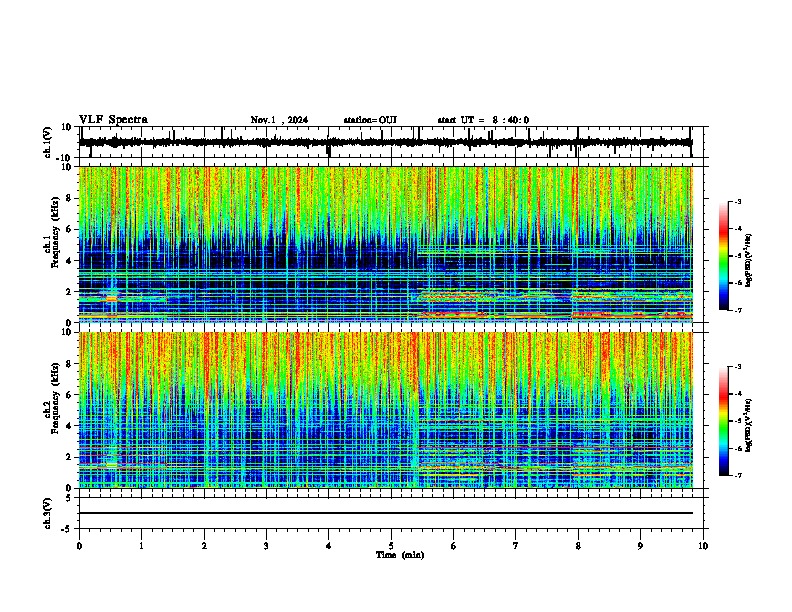Image resolution: width=792 pixels, height=612 pixels.
Task: Click the time axis tick label "7"
Action: pos(516,546)
